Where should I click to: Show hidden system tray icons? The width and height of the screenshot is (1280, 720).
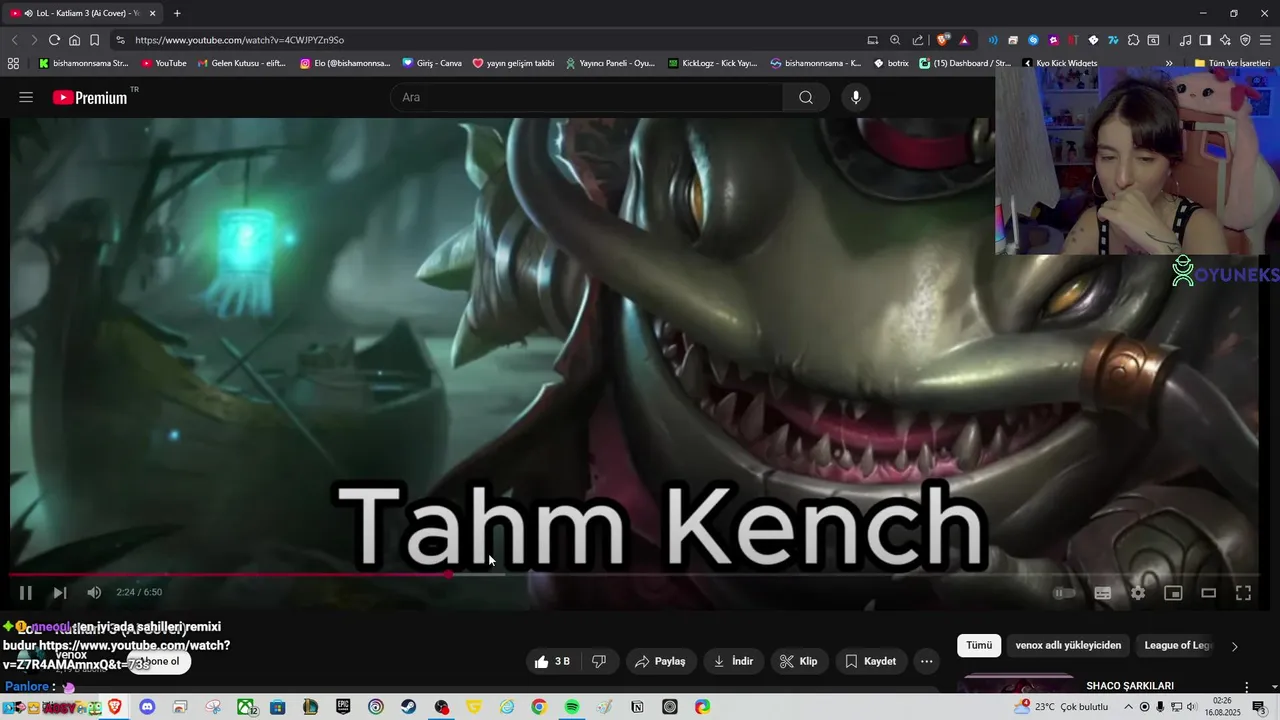[x=1129, y=707]
